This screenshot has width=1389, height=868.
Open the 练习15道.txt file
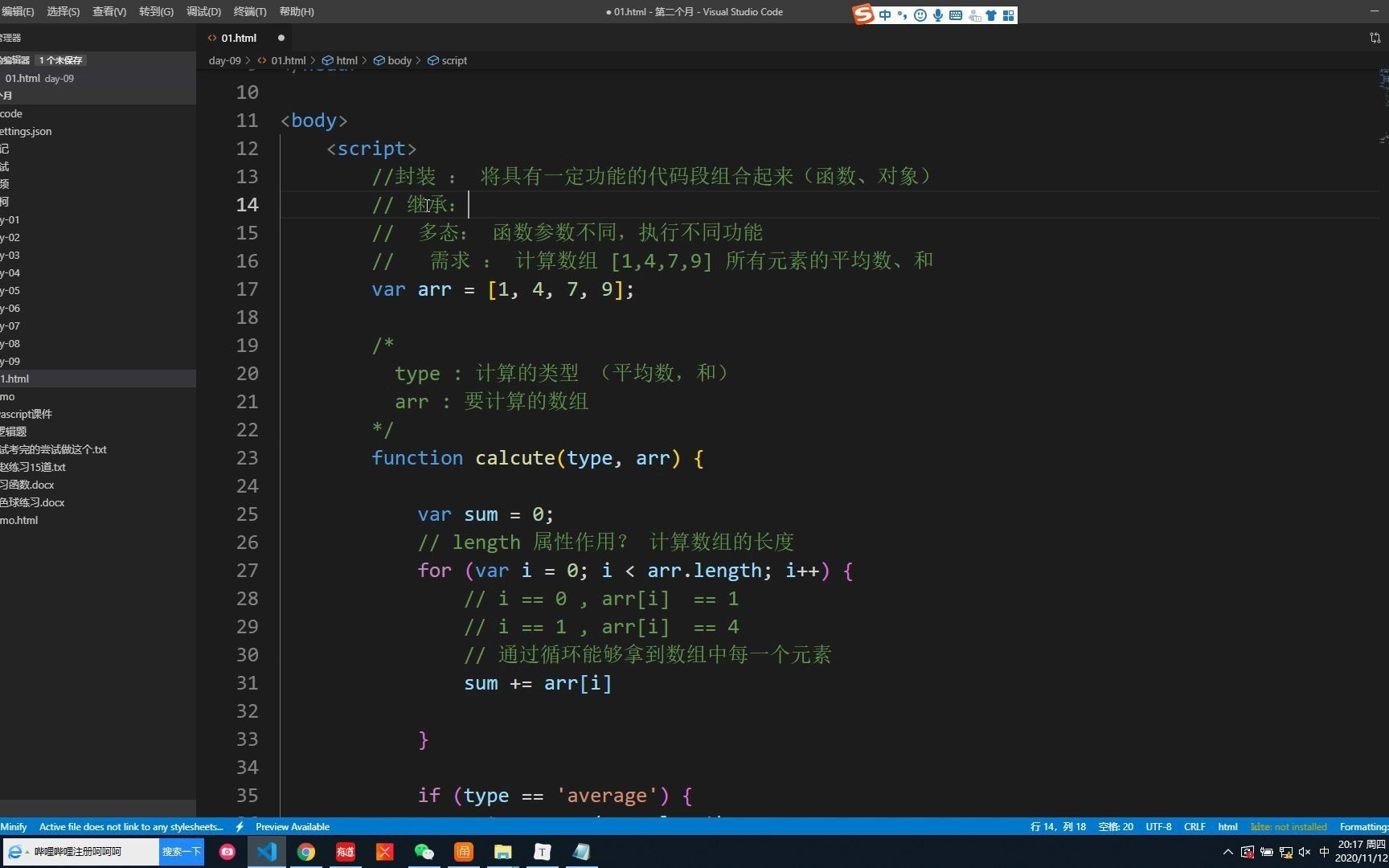click(98, 467)
